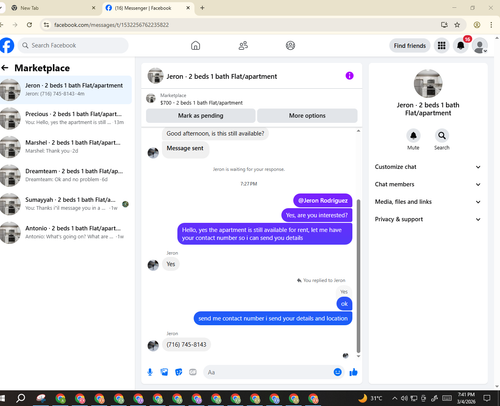Image resolution: width=500 pixels, height=406 pixels.
Task: Close the New Tab browser tab
Action: pos(93,8)
